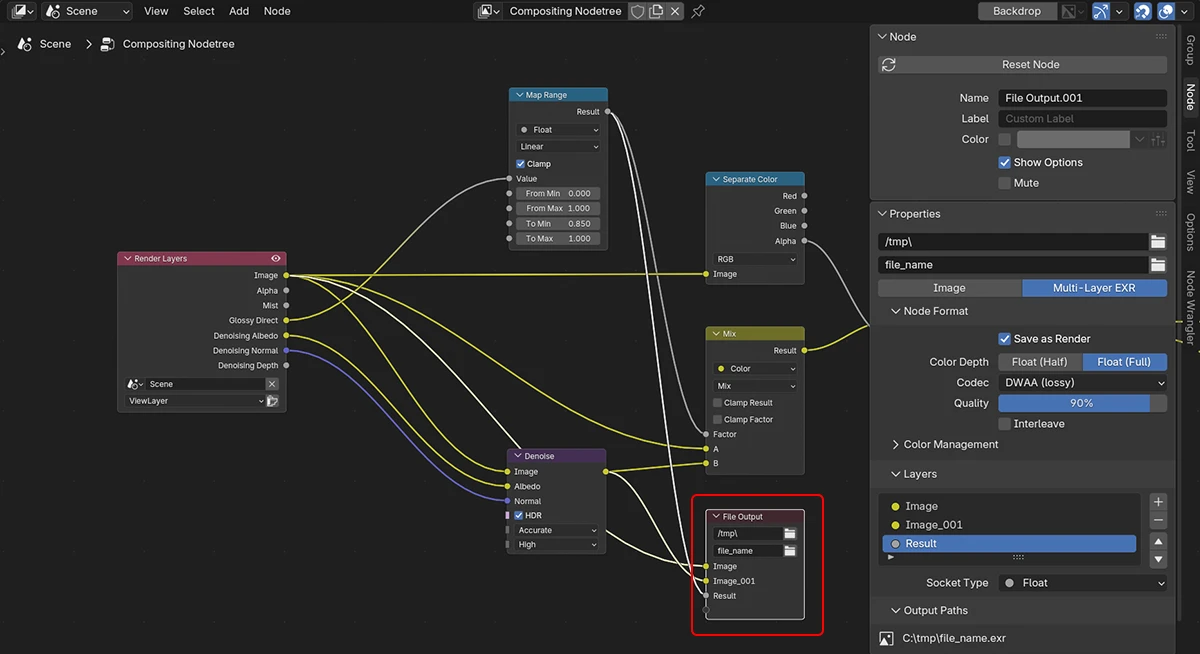The width and height of the screenshot is (1200, 654).
Task: Add a new layer with plus button
Action: tap(1158, 502)
